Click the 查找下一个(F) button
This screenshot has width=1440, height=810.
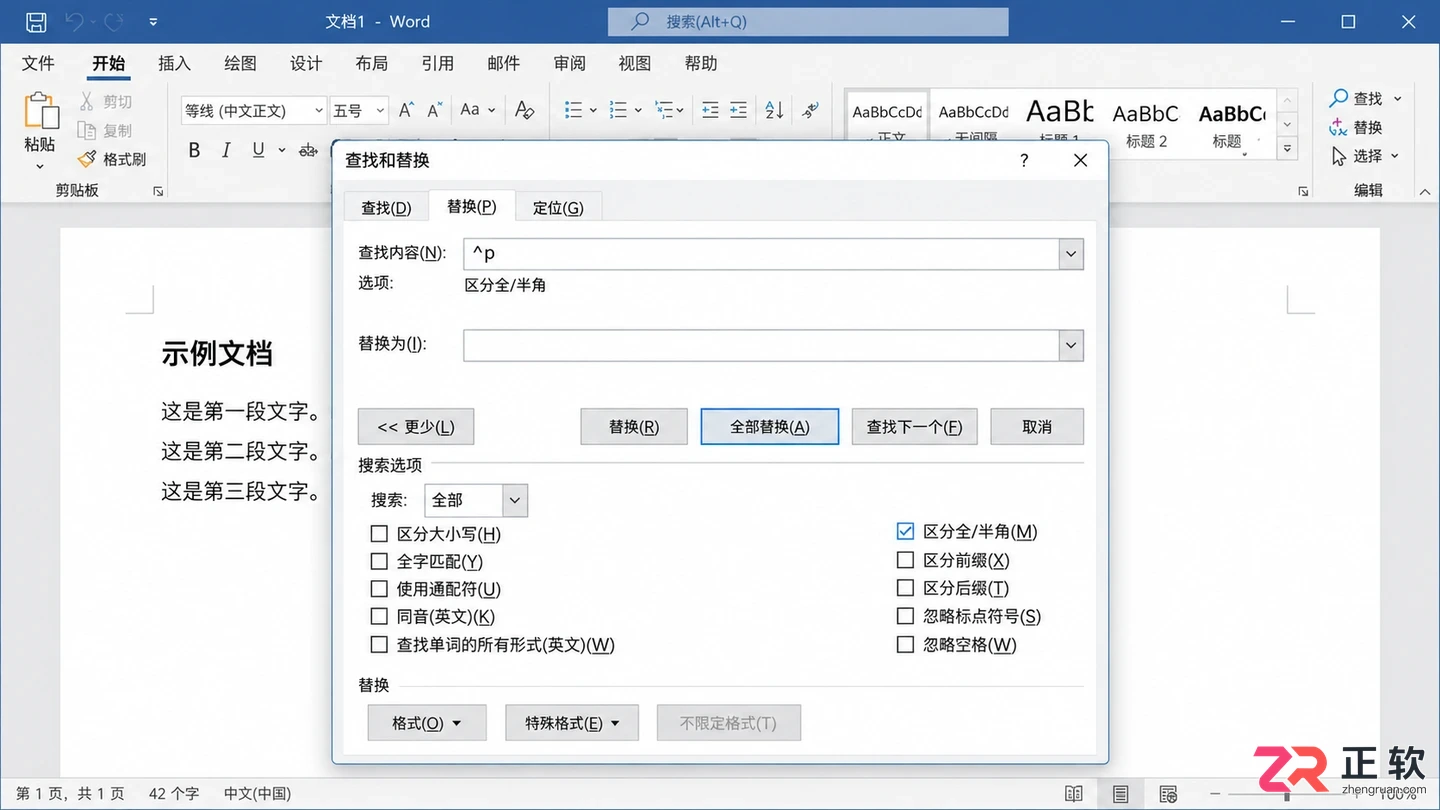pyautogui.click(x=914, y=427)
